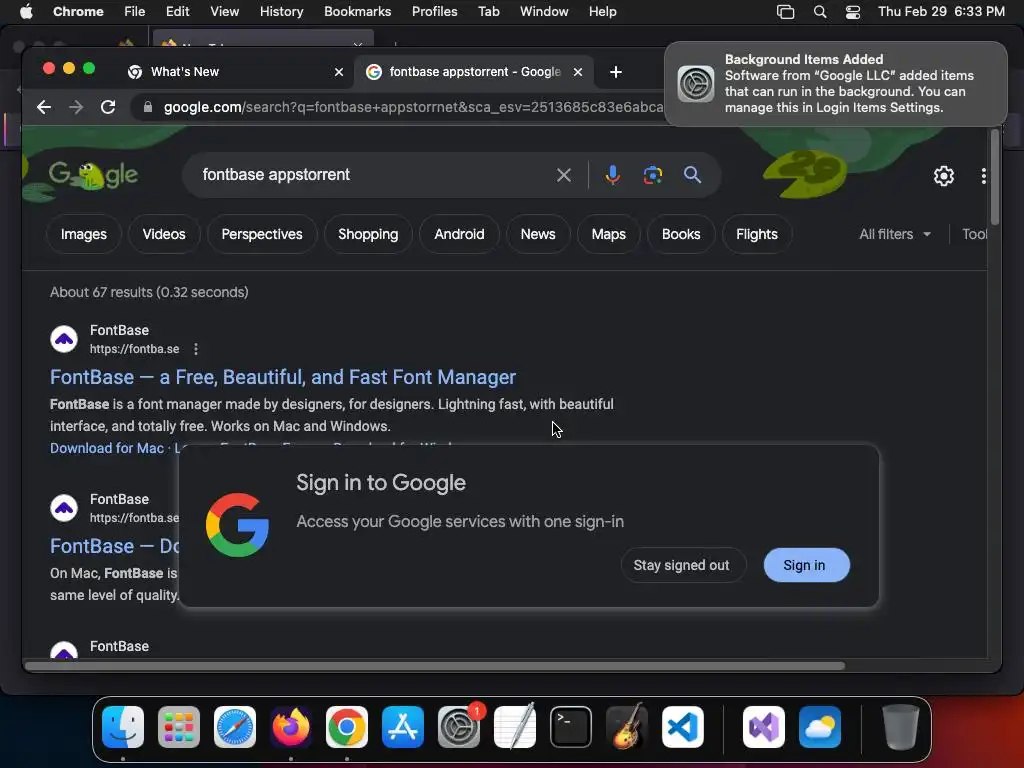Close the What's New tab
The image size is (1024, 768).
tap(339, 72)
